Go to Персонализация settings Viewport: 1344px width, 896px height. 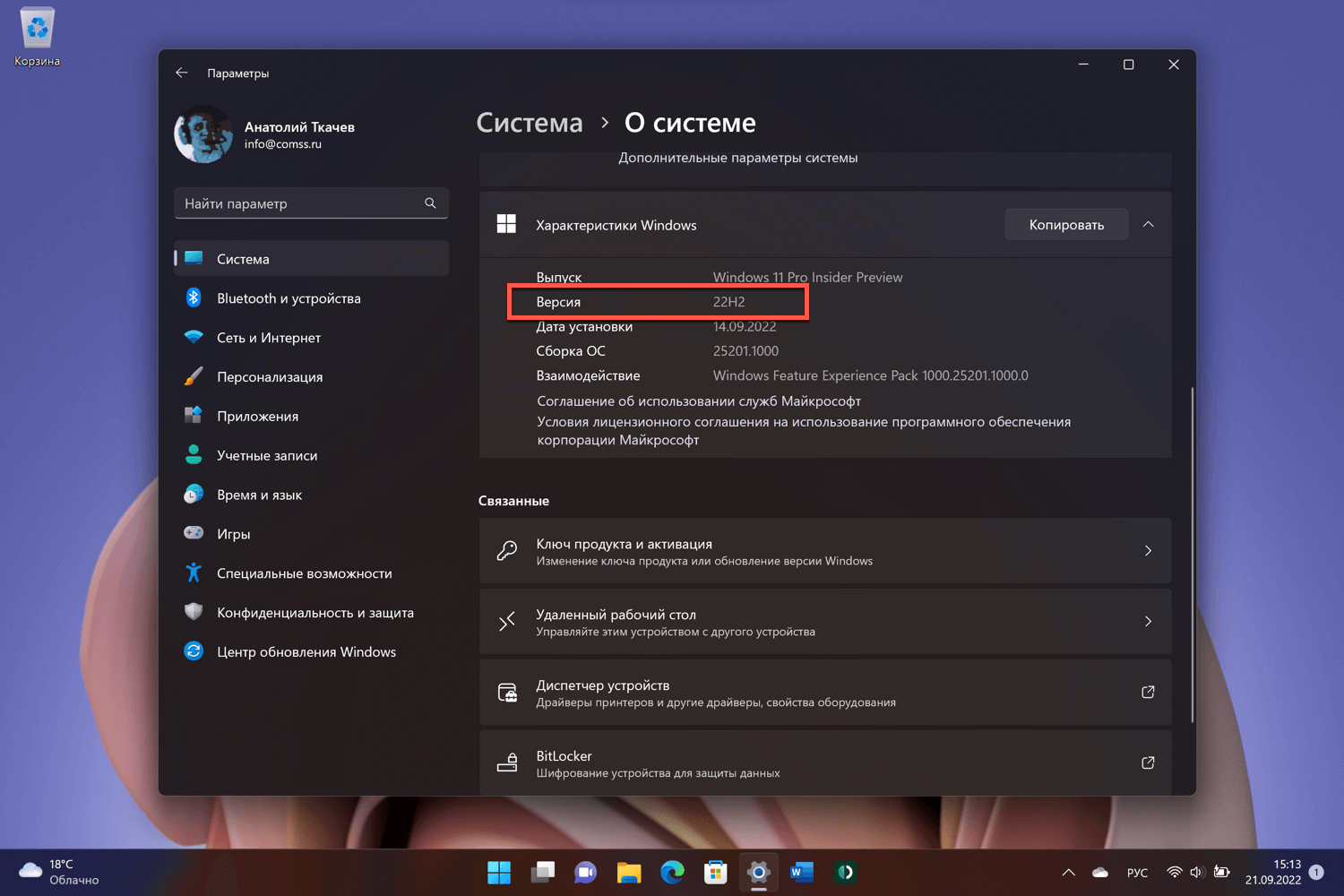coord(269,377)
